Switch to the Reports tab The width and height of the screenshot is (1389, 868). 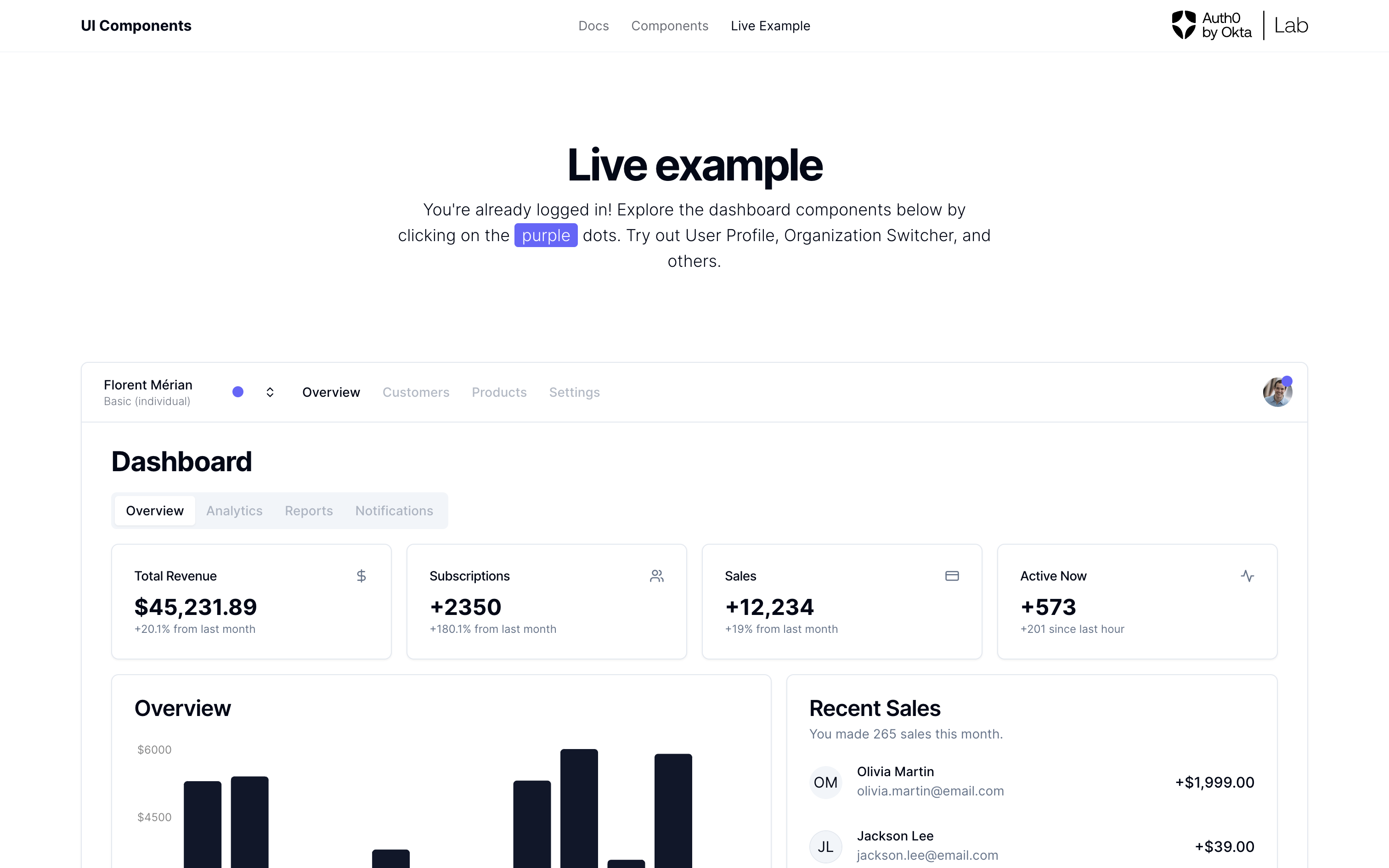coord(309,510)
